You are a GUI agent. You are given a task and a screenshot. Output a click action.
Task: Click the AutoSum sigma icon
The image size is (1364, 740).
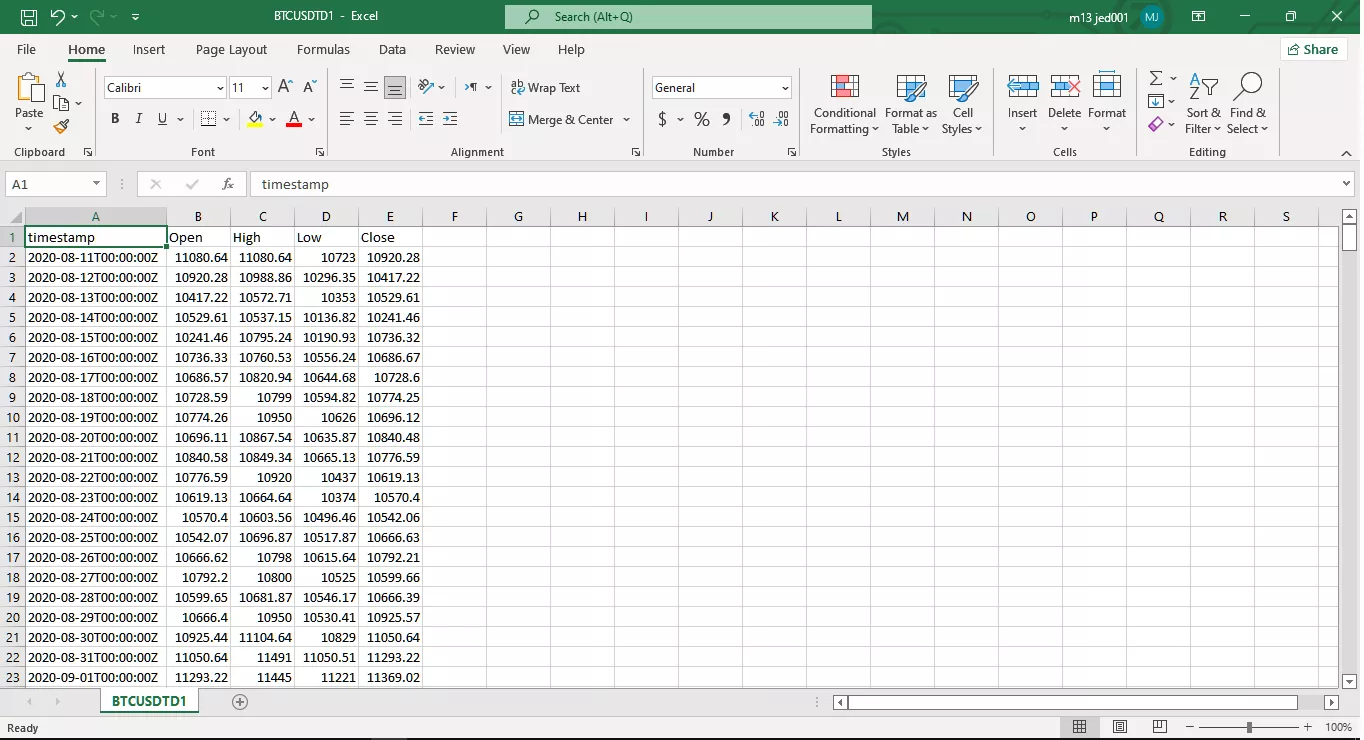tap(1156, 78)
